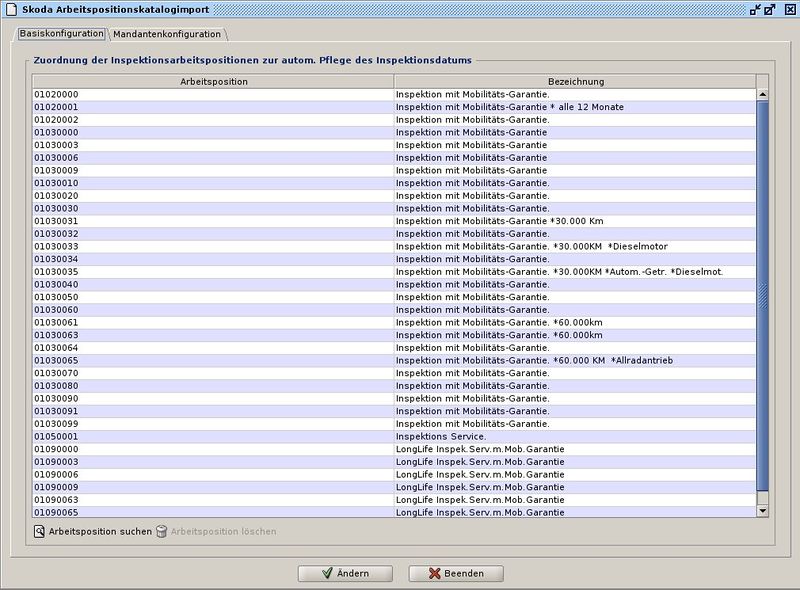
Task: Select row 01030040
Action: tap(394, 284)
